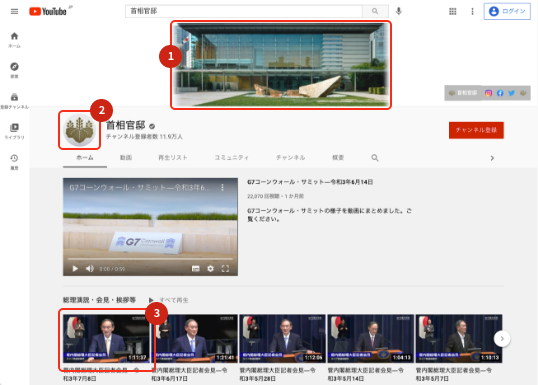
Task: Expand more tabs with right chevron
Action: (x=492, y=158)
